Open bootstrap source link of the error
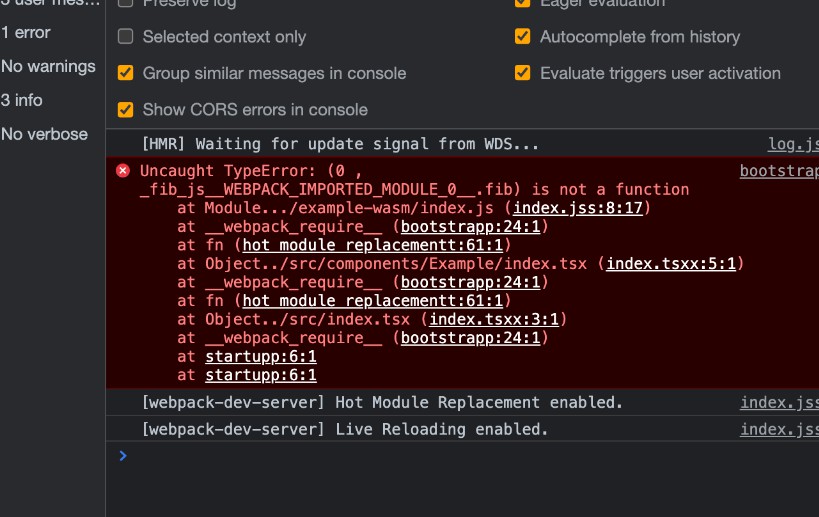 pos(779,171)
